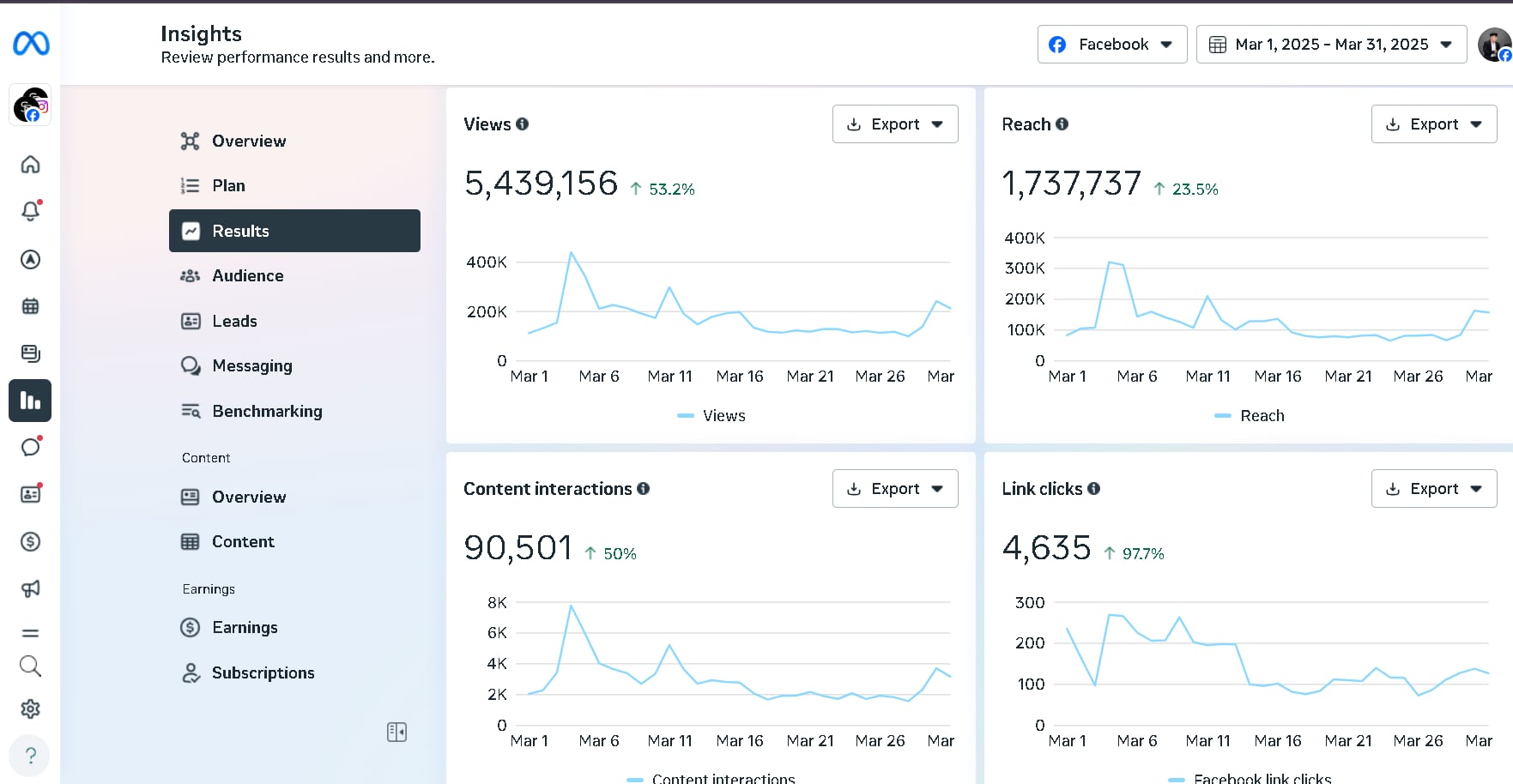Image resolution: width=1513 pixels, height=784 pixels.
Task: Click Export on the Link clicks card
Action: [1433, 489]
